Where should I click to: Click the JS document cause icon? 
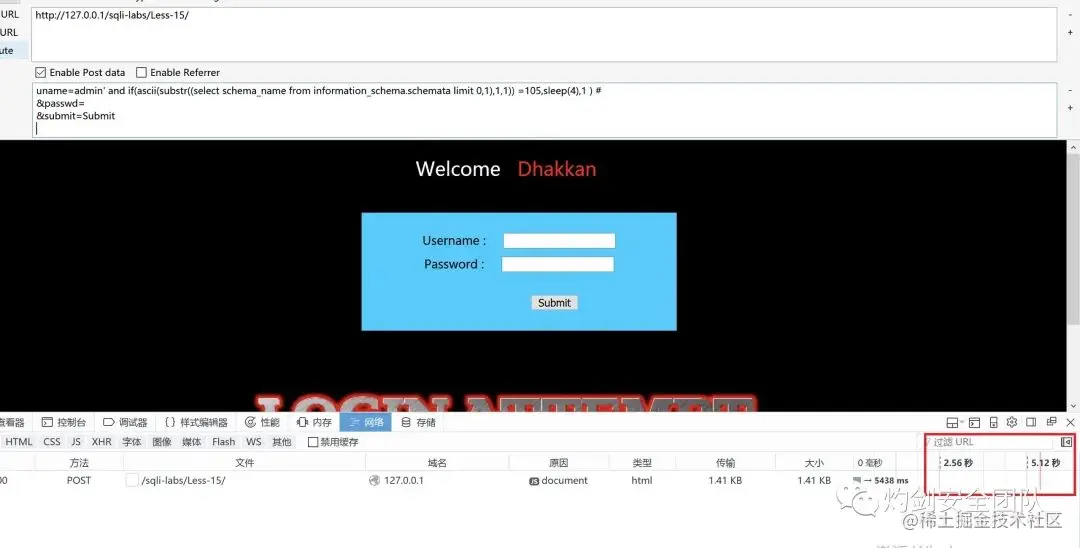534,481
